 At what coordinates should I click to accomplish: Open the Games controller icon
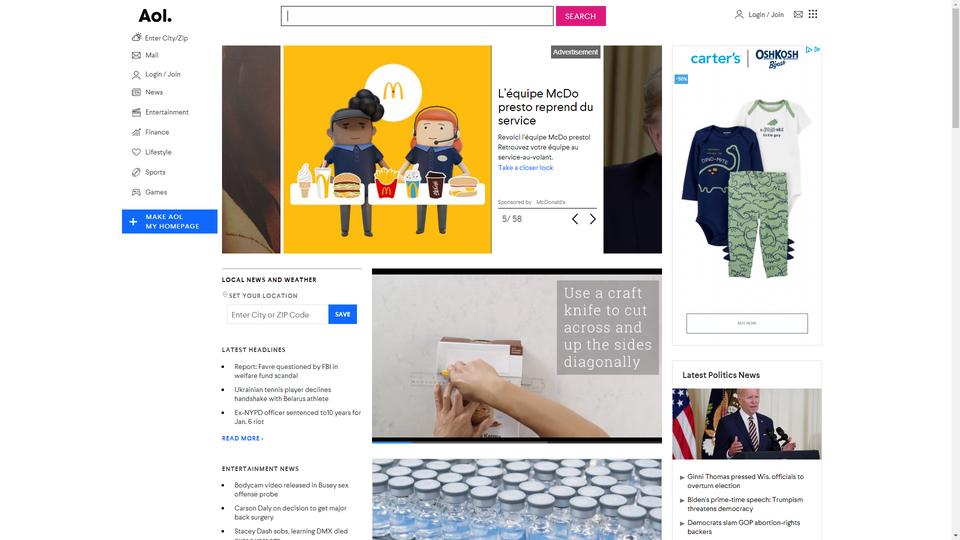[x=136, y=192]
